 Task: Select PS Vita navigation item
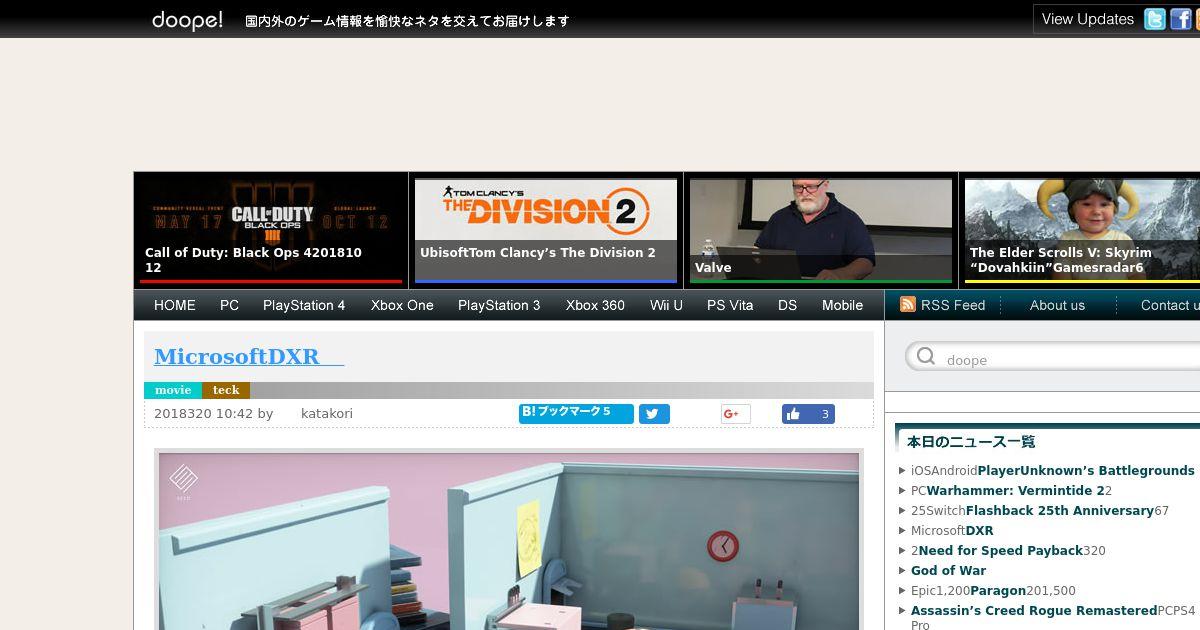point(730,305)
